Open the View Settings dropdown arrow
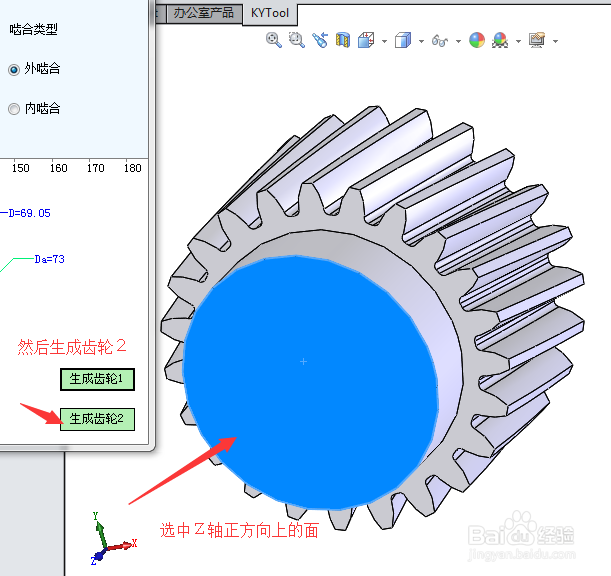This screenshot has width=611, height=576. coord(555,41)
